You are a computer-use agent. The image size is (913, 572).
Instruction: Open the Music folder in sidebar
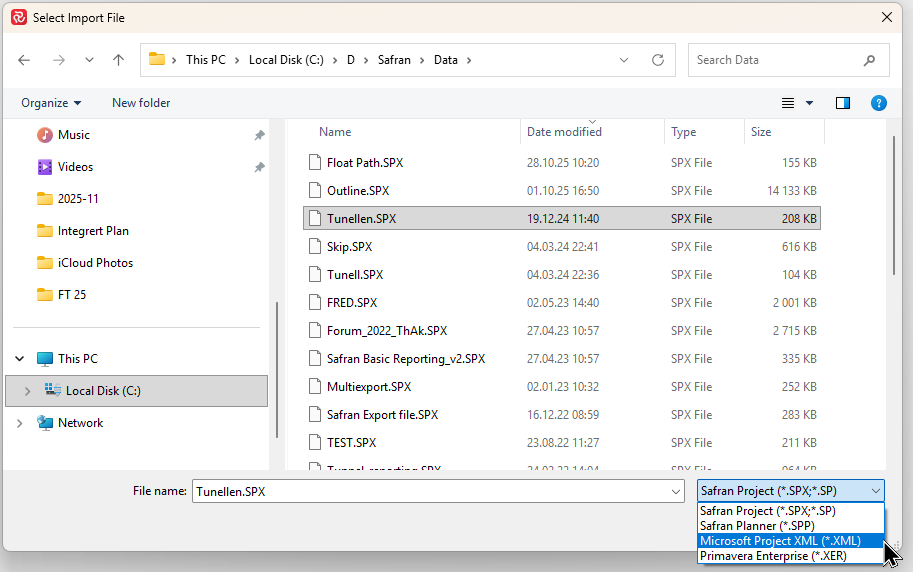pos(73,135)
